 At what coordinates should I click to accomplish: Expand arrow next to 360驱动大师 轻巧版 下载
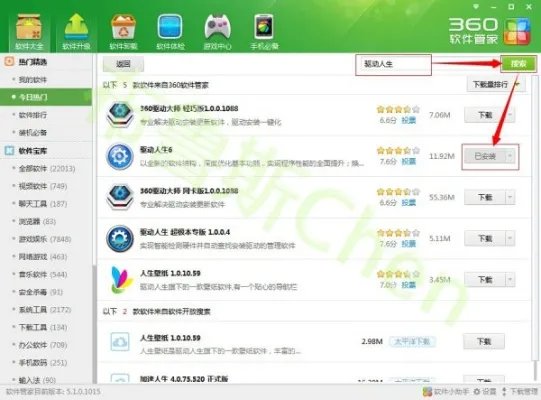point(510,115)
